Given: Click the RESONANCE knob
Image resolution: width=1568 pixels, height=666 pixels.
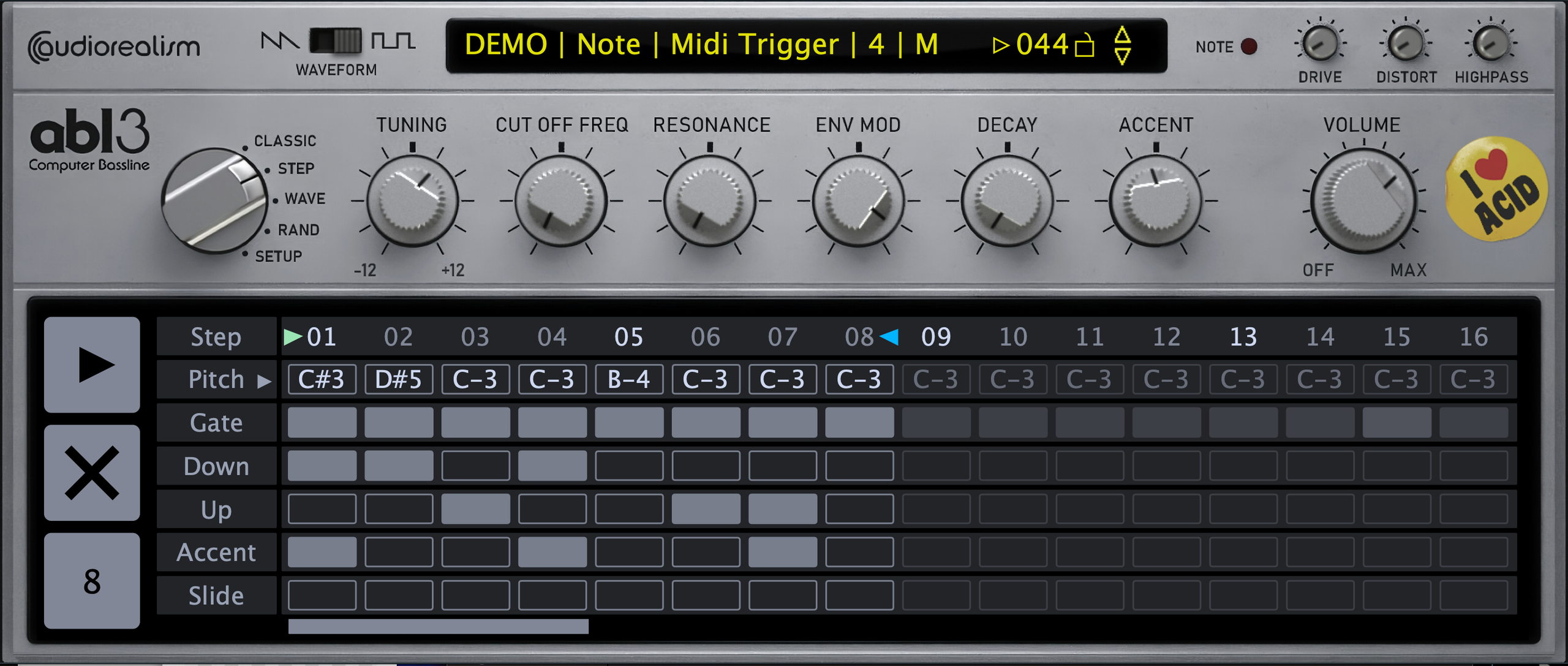Looking at the screenshot, I should pos(710,200).
